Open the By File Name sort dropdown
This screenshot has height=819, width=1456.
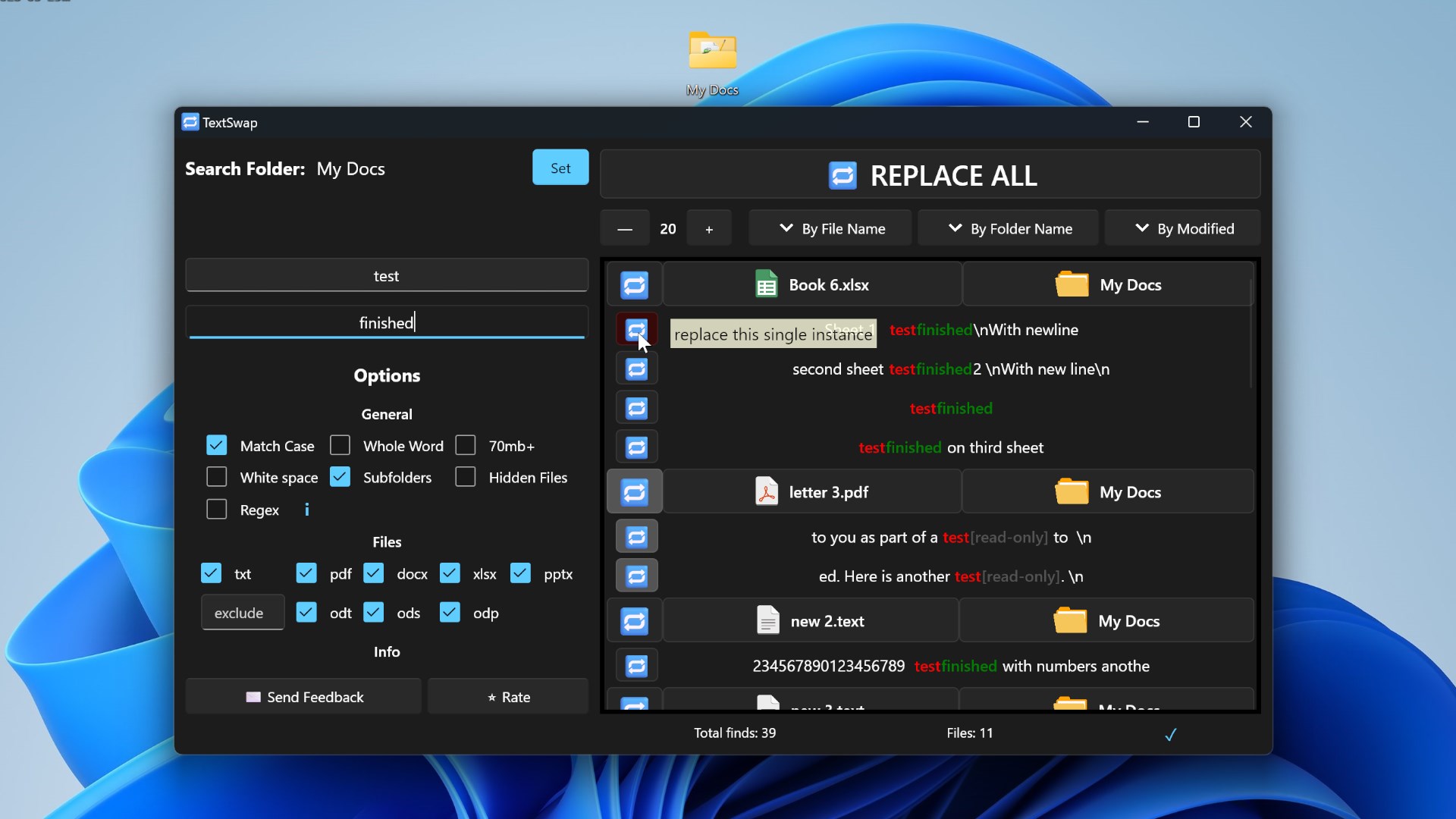830,228
